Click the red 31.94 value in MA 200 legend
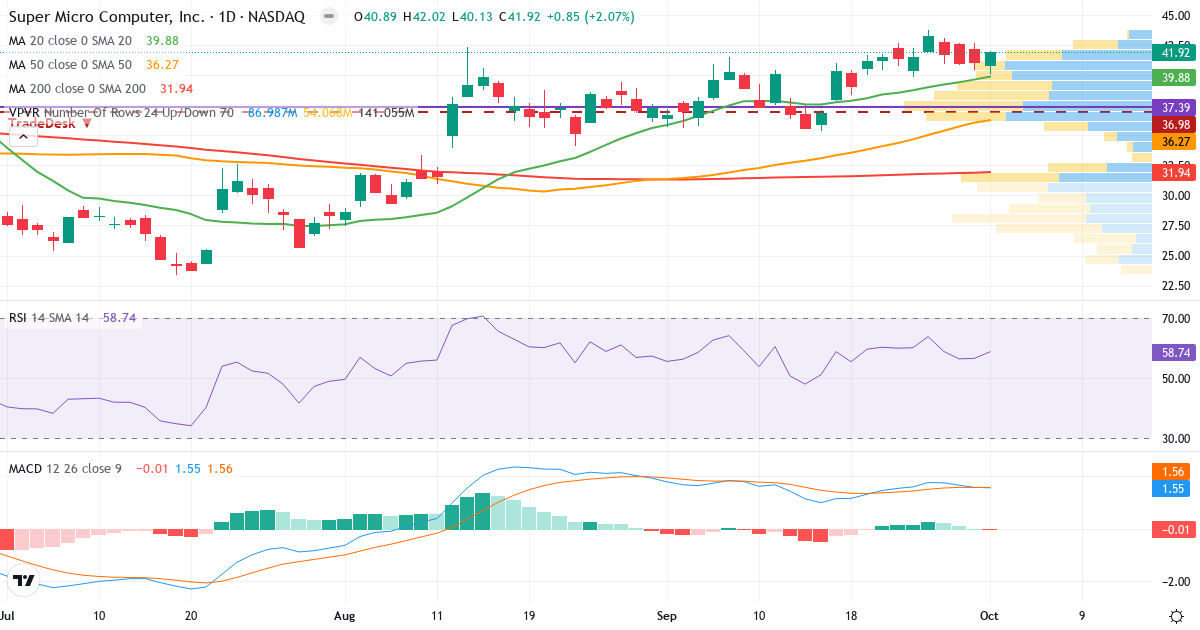This screenshot has height=630, width=1200. [x=176, y=88]
